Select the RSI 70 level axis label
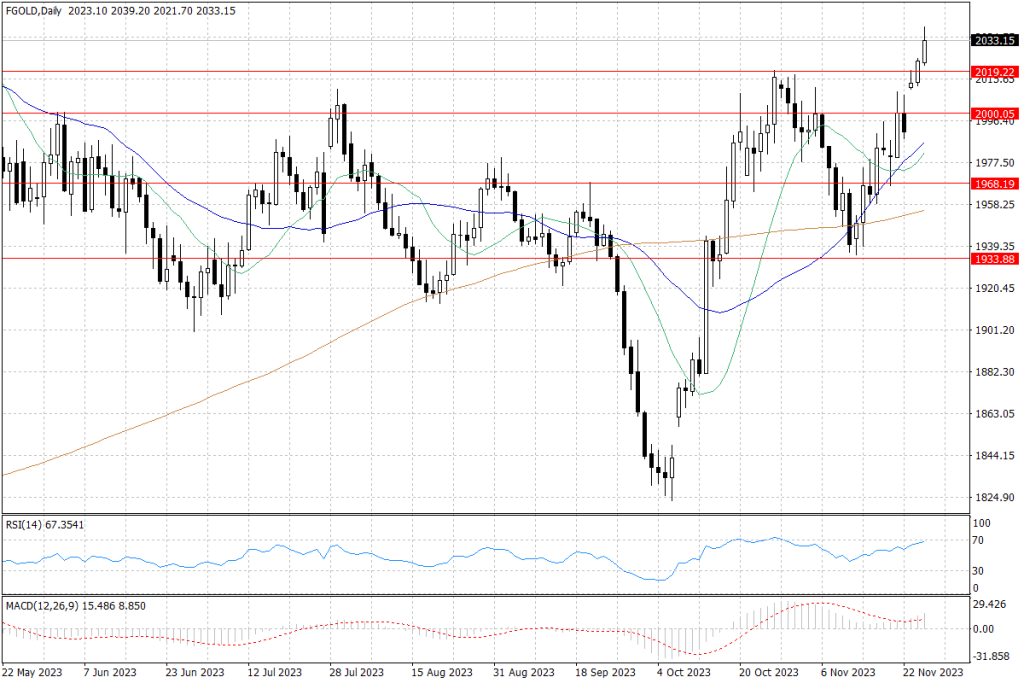The height and width of the screenshot is (683, 1024). (978, 540)
